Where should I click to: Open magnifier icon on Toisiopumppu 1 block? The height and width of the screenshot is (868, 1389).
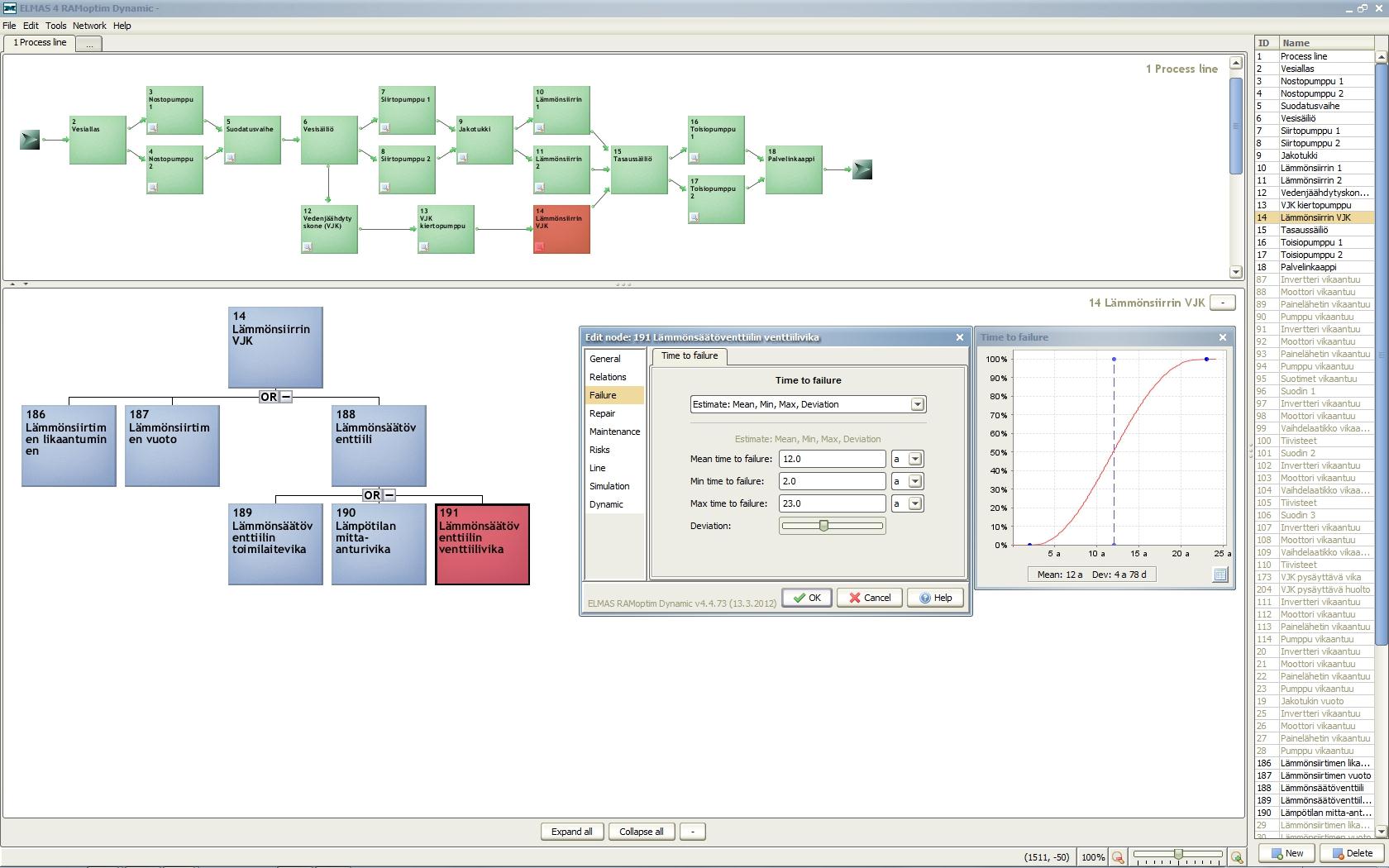(694, 157)
